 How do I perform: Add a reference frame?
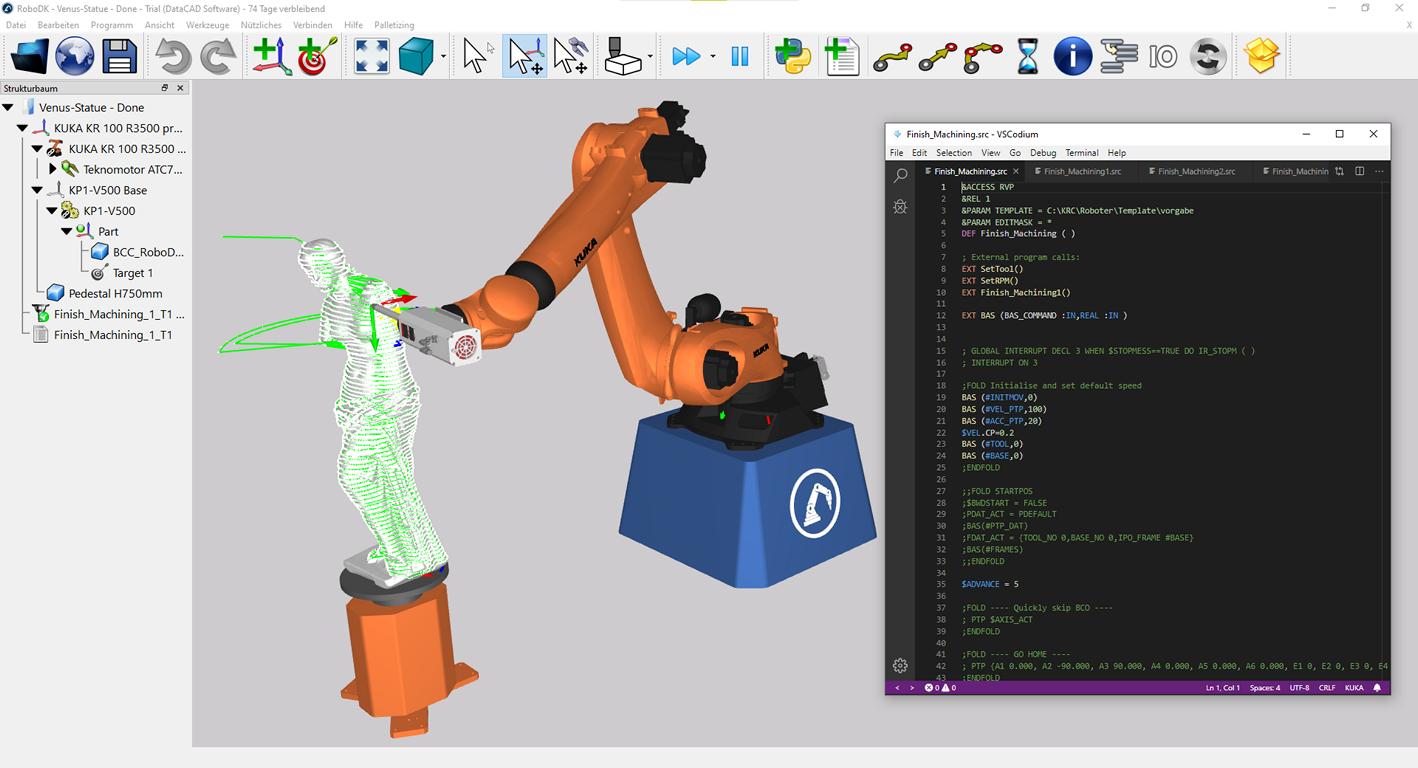coord(271,56)
